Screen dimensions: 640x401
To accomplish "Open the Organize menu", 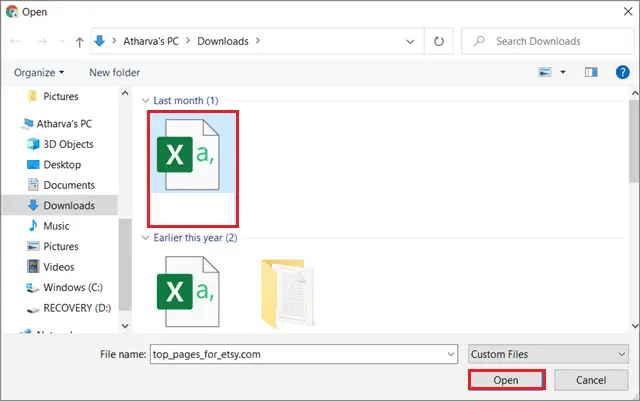I will (x=39, y=73).
